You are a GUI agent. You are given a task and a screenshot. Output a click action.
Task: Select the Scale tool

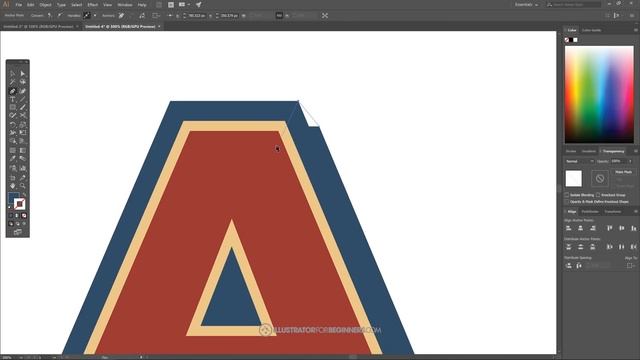[x=23, y=124]
